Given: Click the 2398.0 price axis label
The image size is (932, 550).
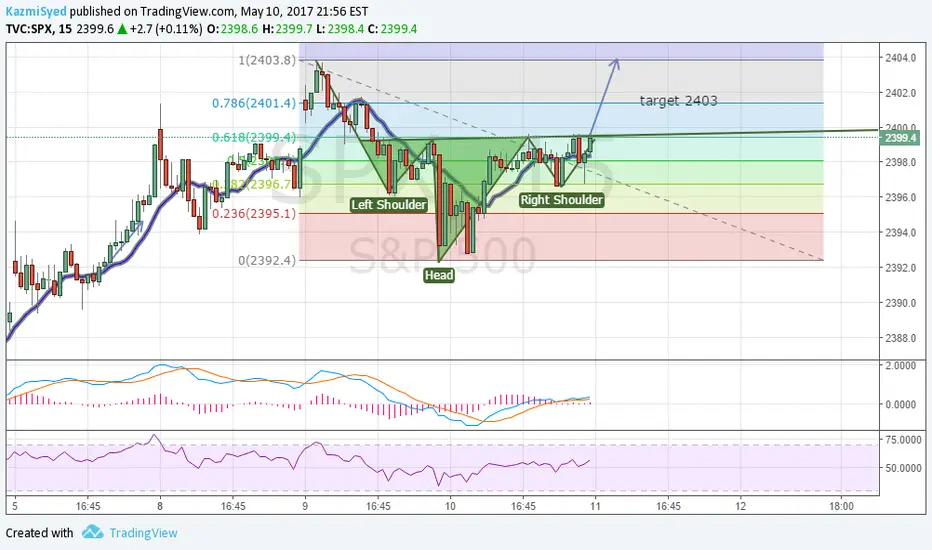Looking at the screenshot, I should click(900, 162).
